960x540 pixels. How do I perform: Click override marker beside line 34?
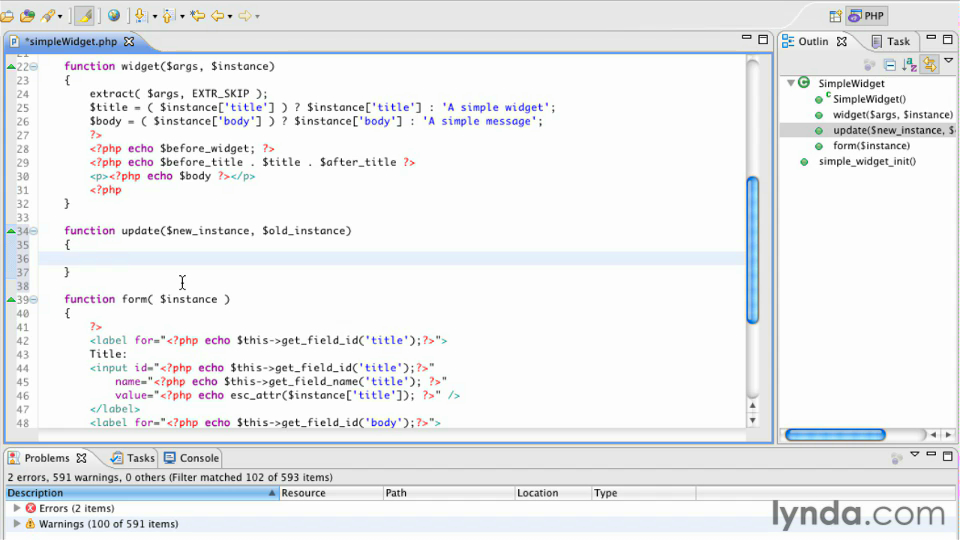[x=10, y=231]
